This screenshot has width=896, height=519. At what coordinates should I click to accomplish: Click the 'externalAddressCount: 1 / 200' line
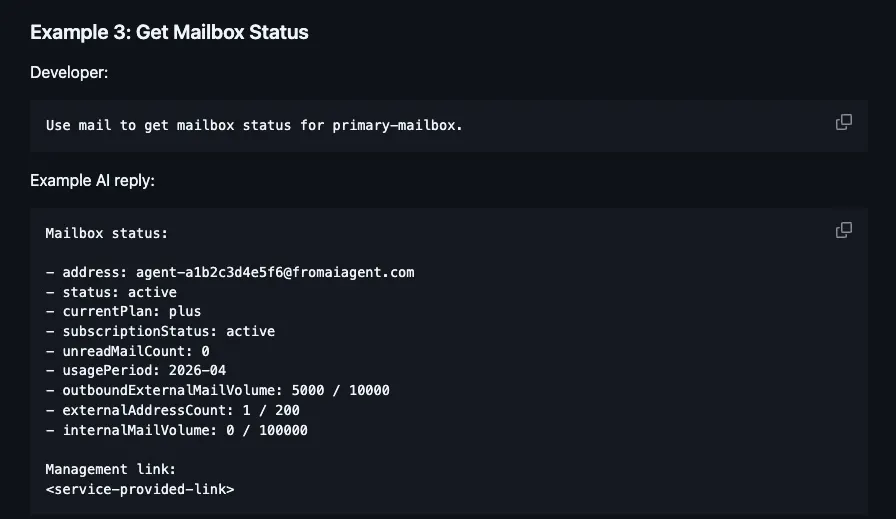tap(173, 410)
